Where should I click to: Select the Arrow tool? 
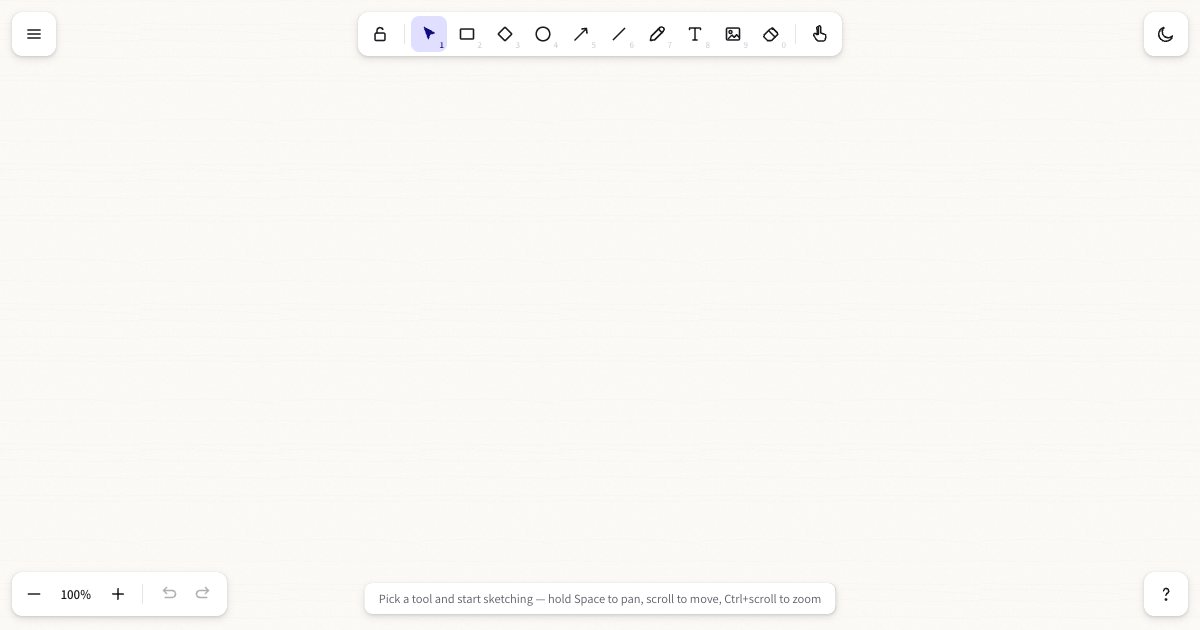coord(581,34)
